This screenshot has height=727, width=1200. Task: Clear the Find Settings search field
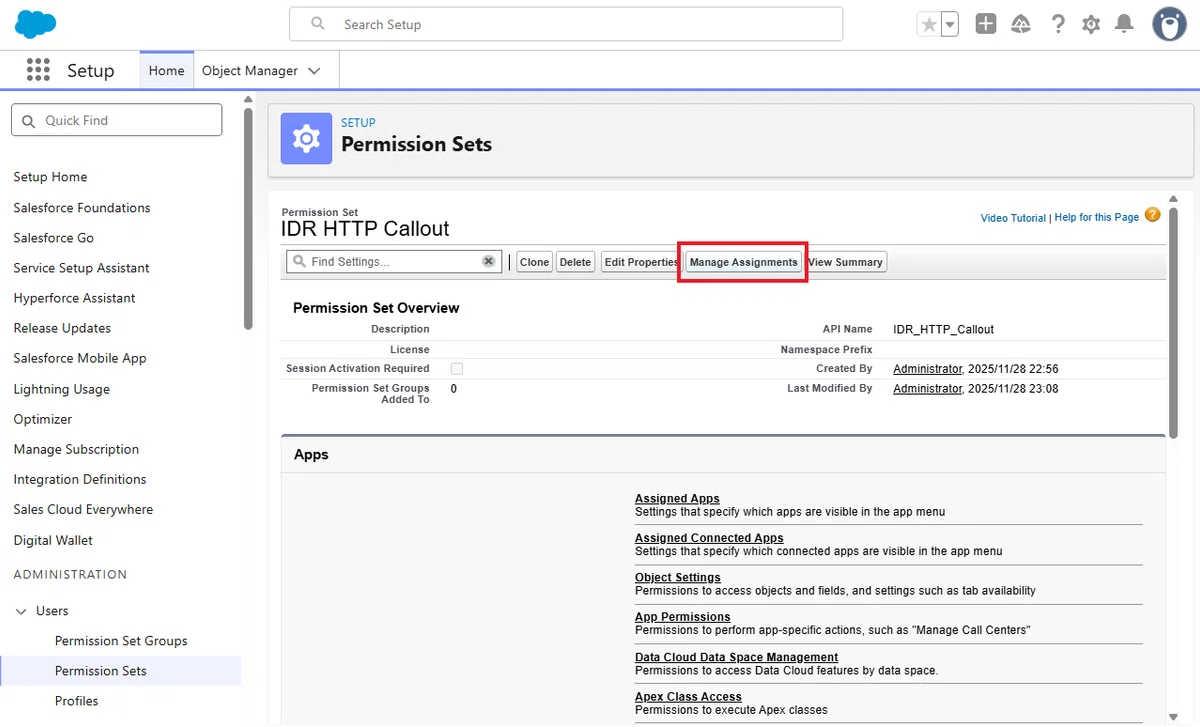[x=488, y=261]
